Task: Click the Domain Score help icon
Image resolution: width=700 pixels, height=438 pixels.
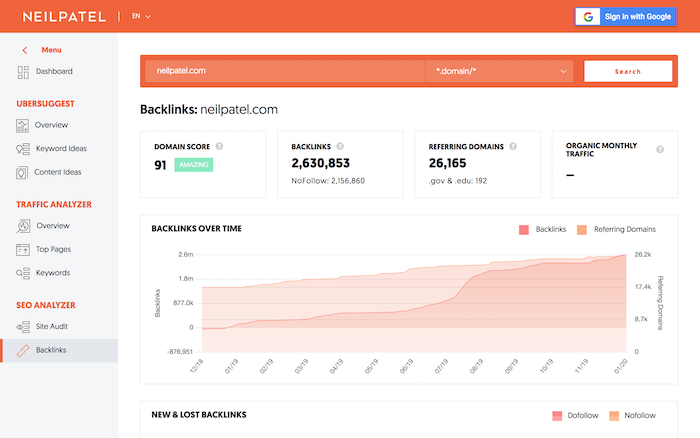Action: click(219, 146)
